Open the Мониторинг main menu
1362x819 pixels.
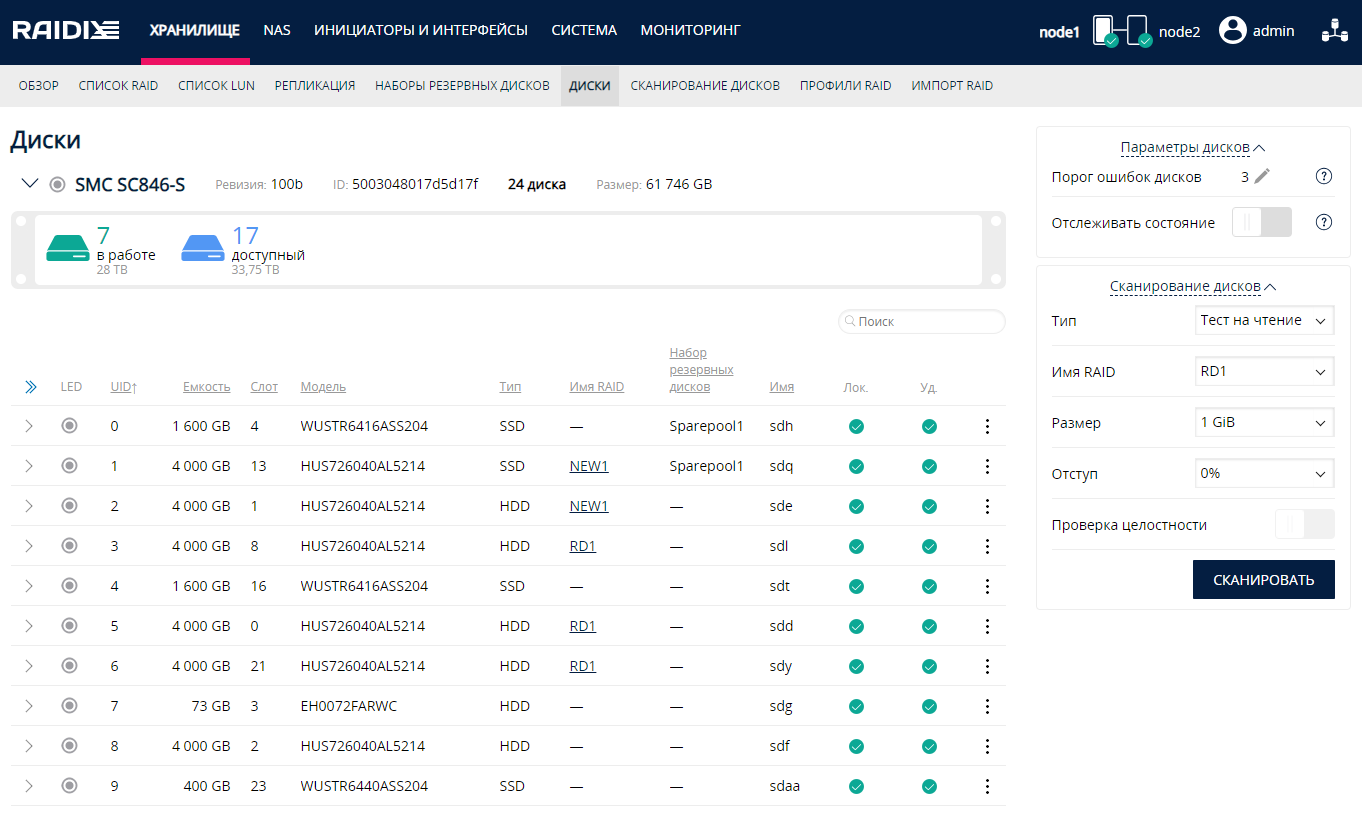(690, 31)
